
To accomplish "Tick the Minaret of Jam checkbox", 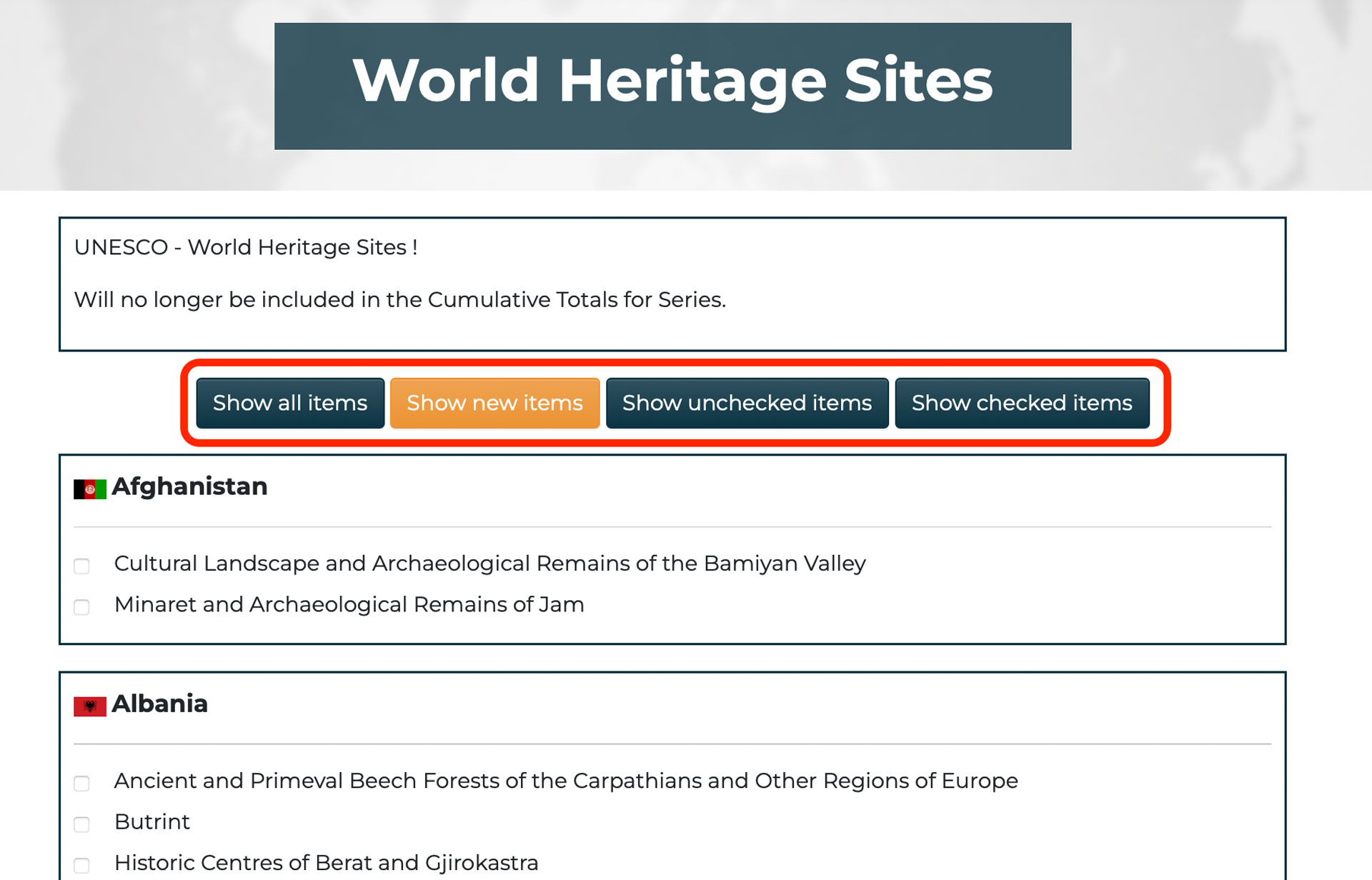I will click(82, 607).
